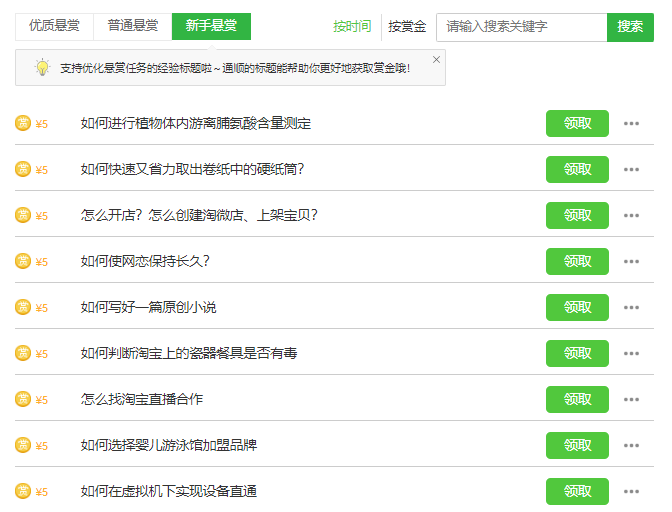Open more options for 硬纸筒 row
This screenshot has height=512, width=672.
pos(631,169)
